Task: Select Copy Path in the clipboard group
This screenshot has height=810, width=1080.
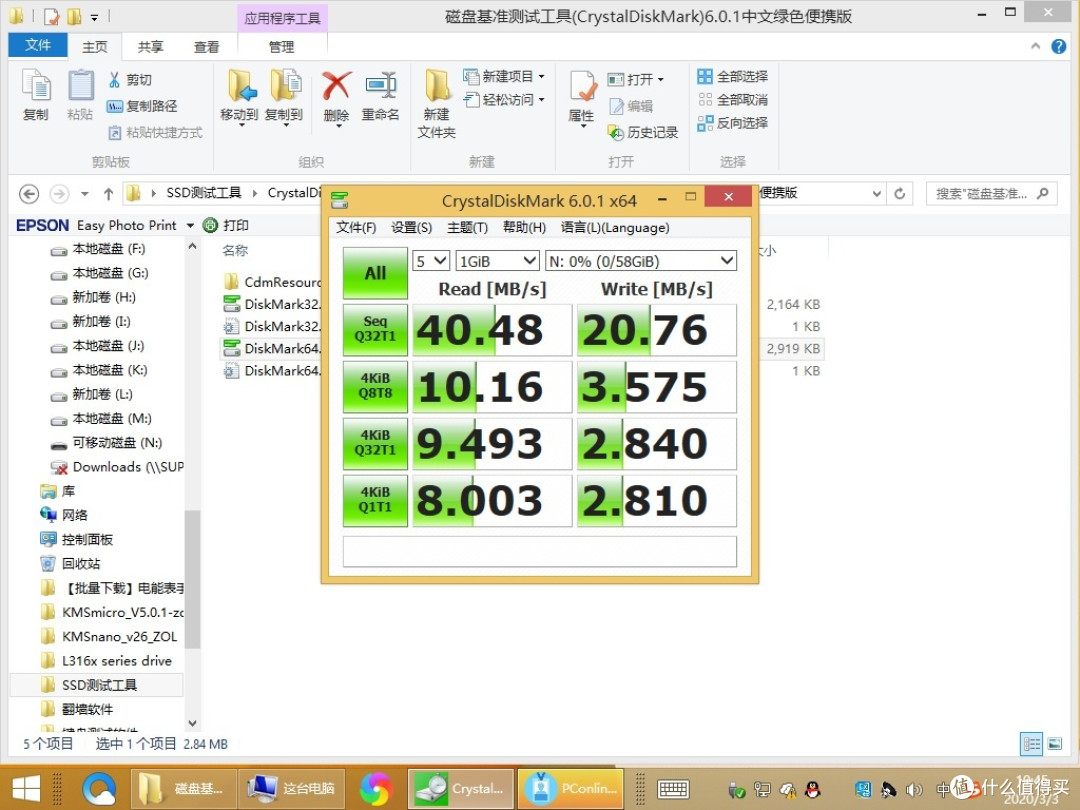Action: point(142,106)
